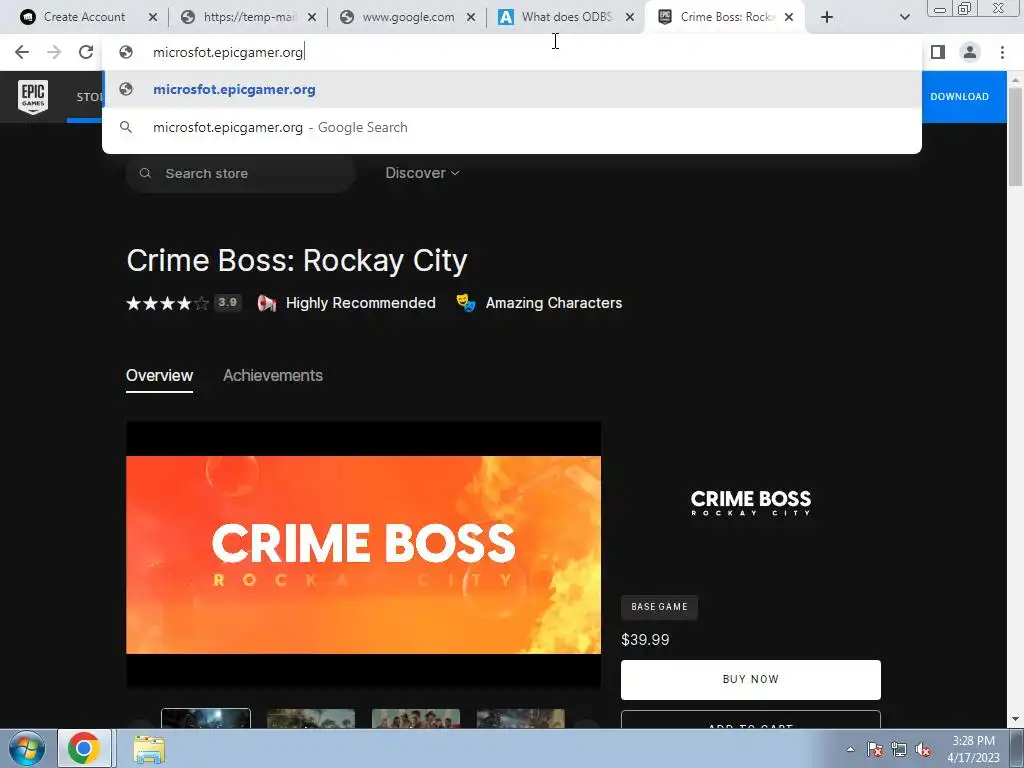1024x768 pixels.
Task: Click the scrollbar down arrow
Action: (x=1016, y=720)
